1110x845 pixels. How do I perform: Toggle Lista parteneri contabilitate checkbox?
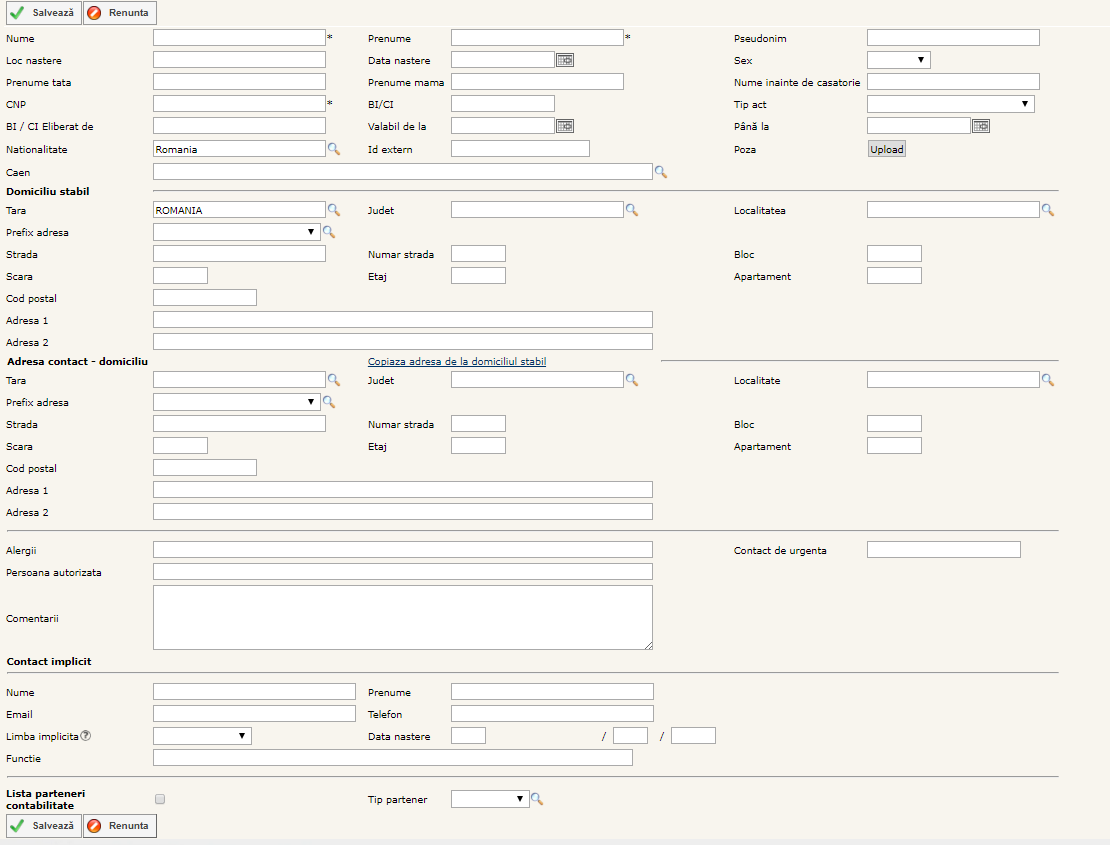160,799
